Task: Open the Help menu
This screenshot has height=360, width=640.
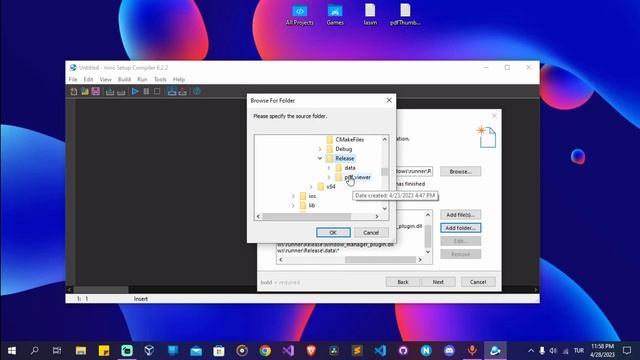Action: click(179, 79)
